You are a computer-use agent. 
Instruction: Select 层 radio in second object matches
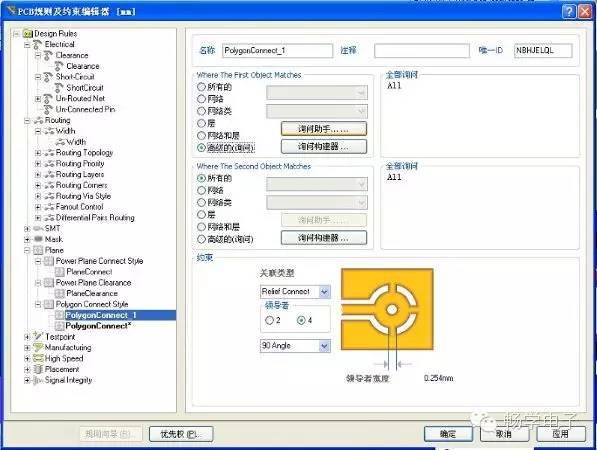click(201, 214)
